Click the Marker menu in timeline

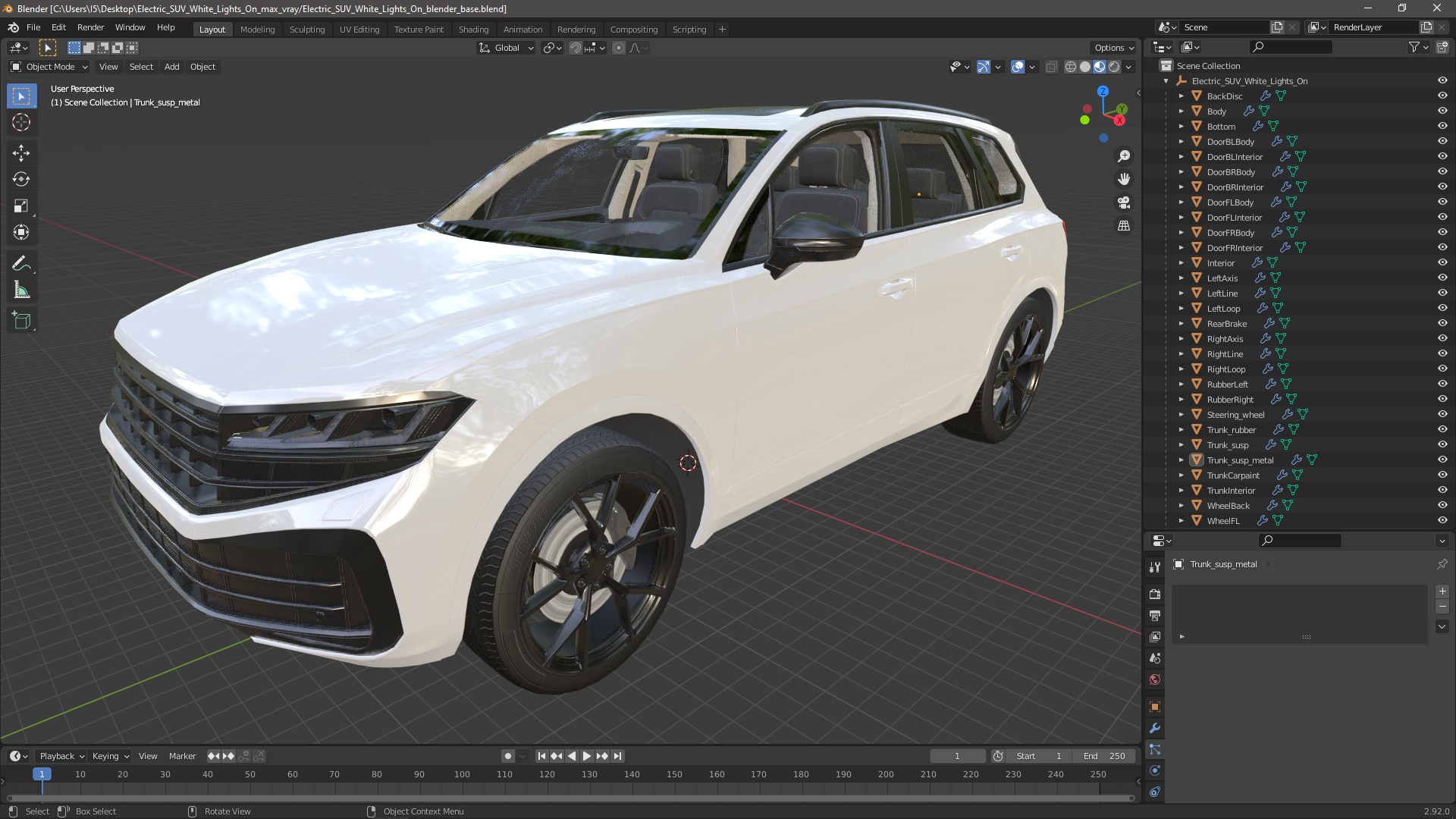click(x=182, y=756)
